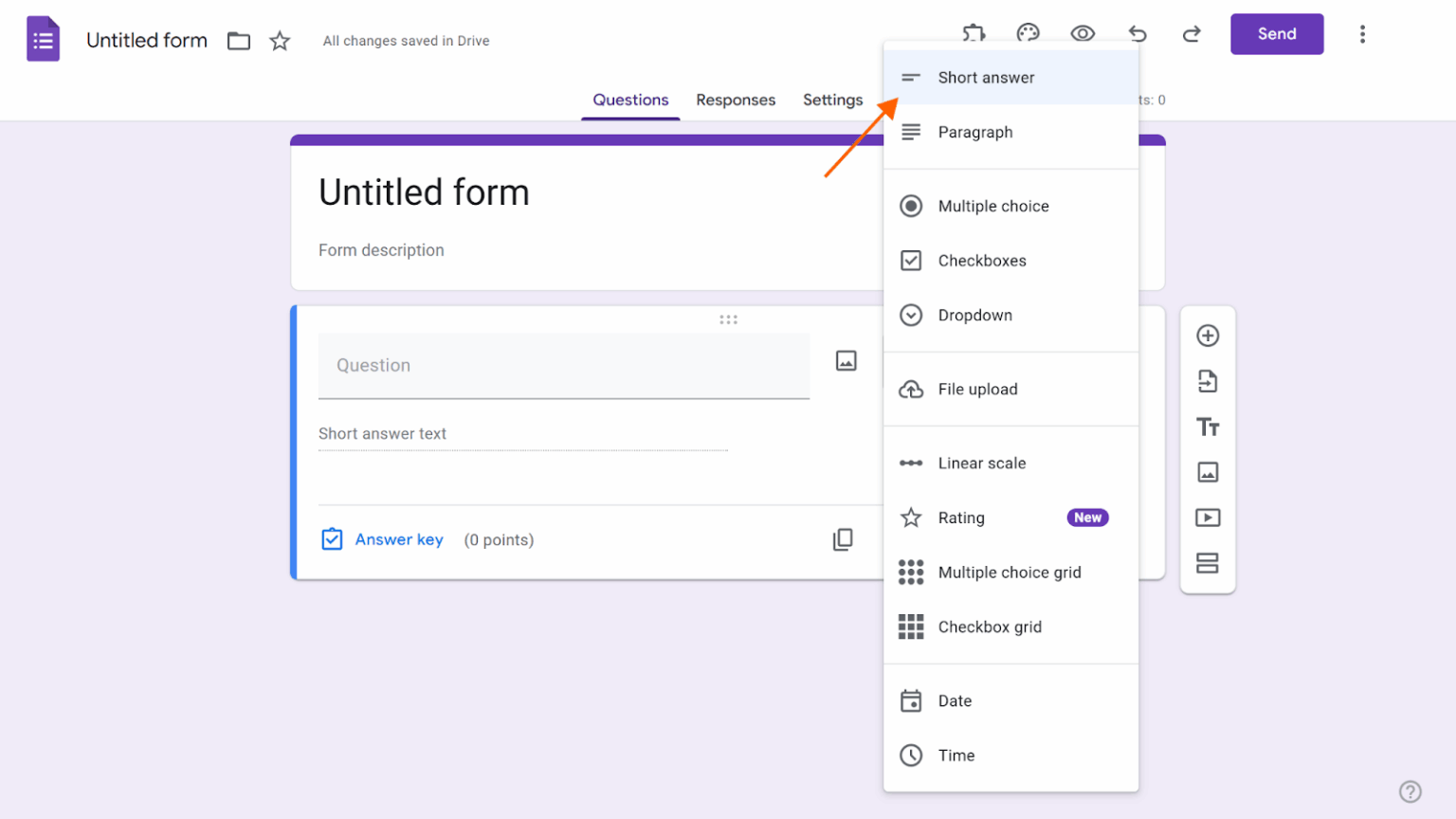Undo the last change
1456x819 pixels.
pyautogui.click(x=1137, y=33)
